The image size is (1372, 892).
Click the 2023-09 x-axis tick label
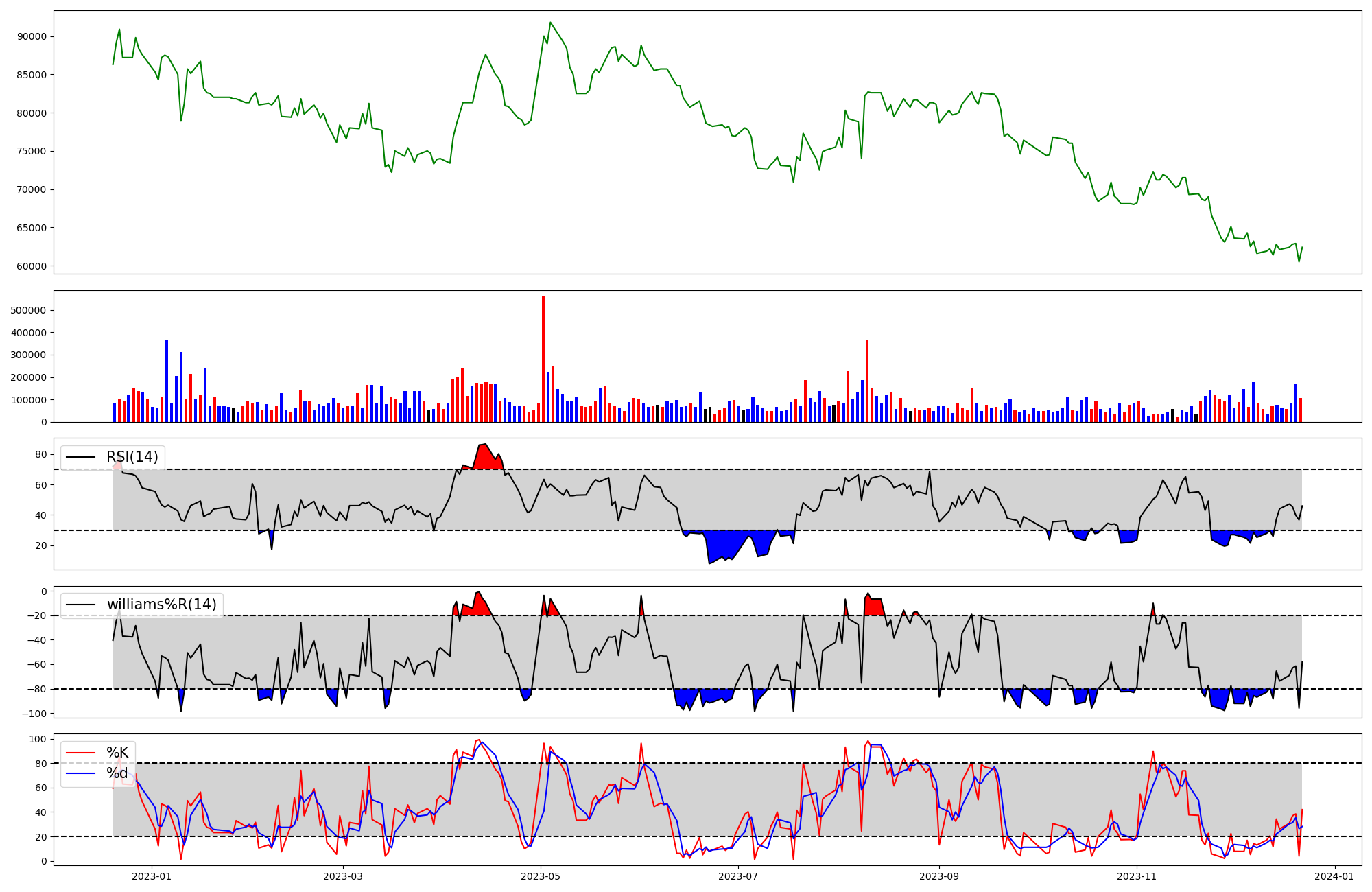pos(938,876)
